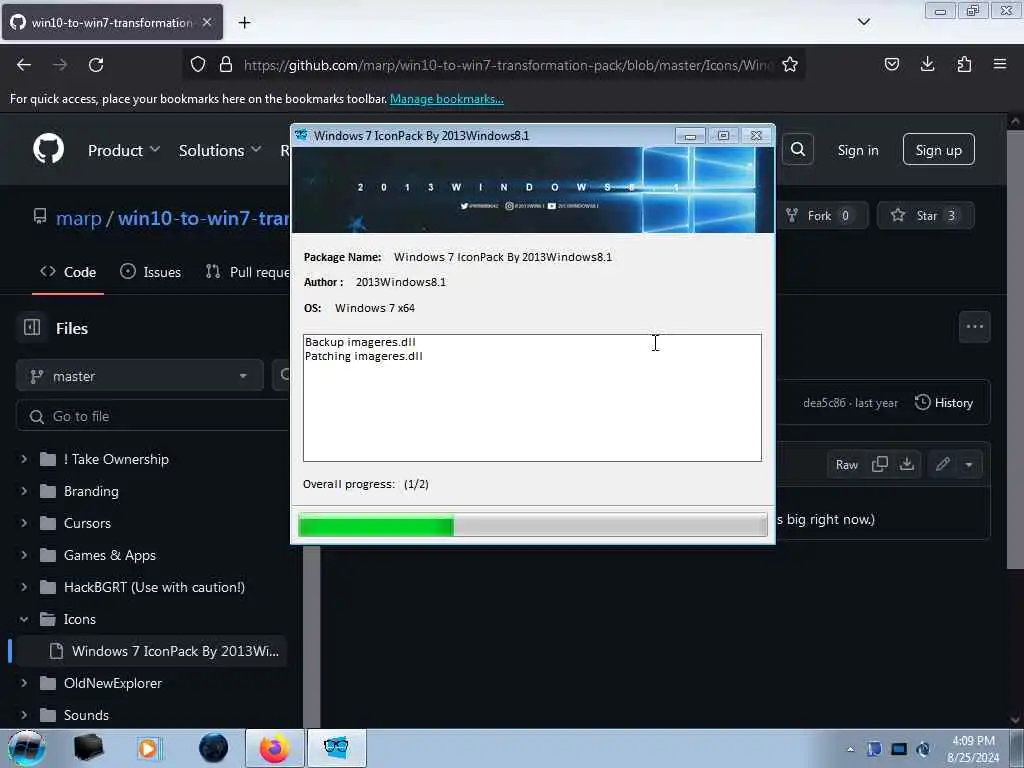Click the pencil edit file icon
Viewport: 1024px width, 768px height.
pyautogui.click(x=942, y=464)
